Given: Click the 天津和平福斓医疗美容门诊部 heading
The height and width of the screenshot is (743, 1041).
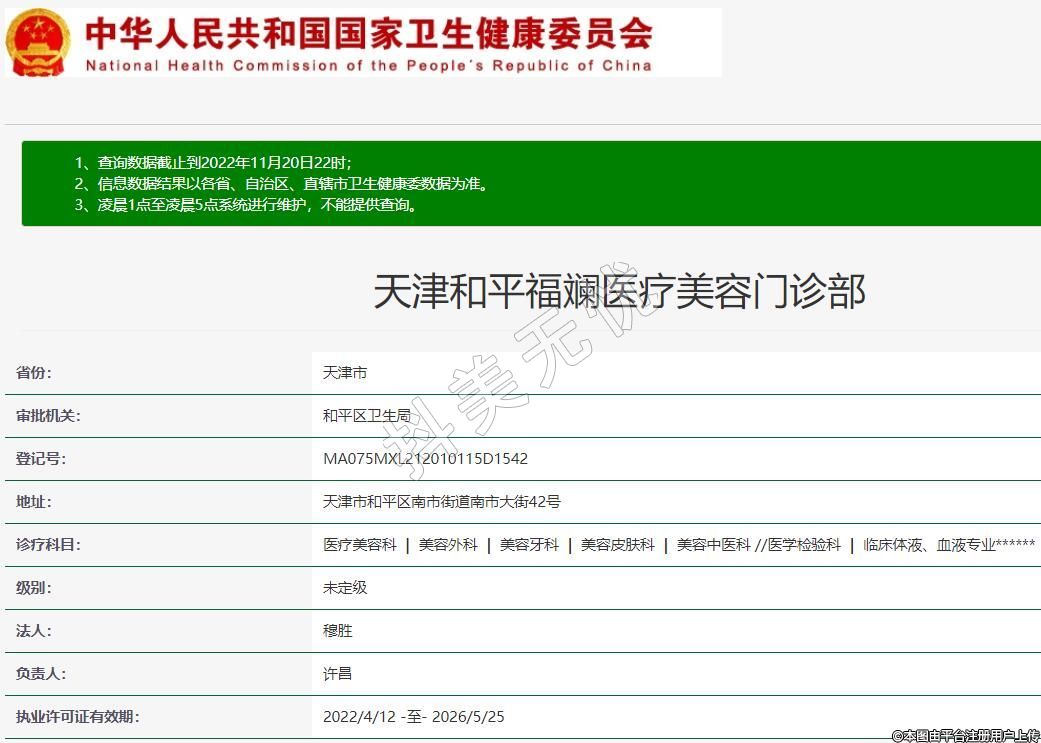Looking at the screenshot, I should (619, 291).
